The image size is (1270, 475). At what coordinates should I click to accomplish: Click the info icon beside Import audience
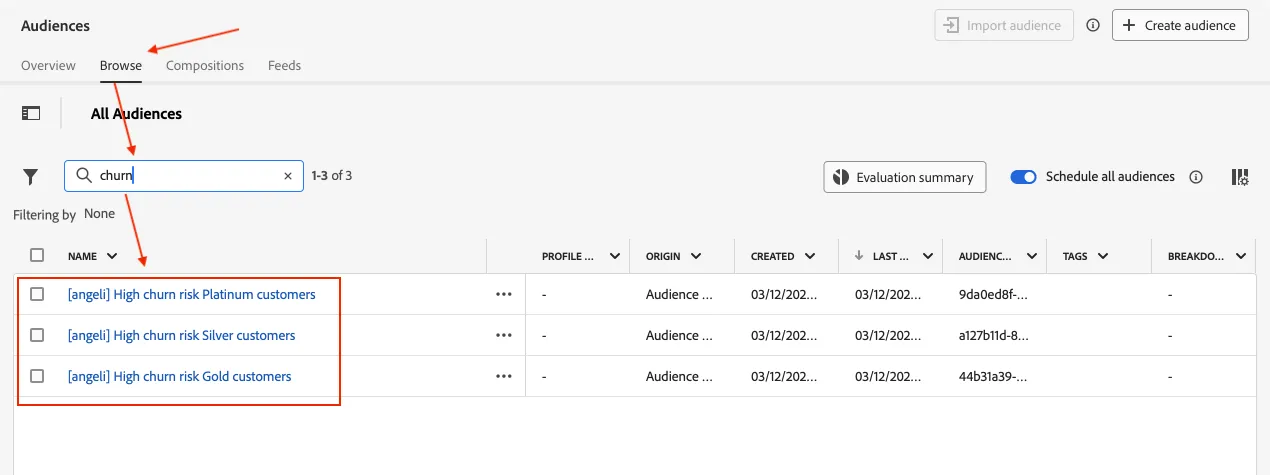[1093, 25]
